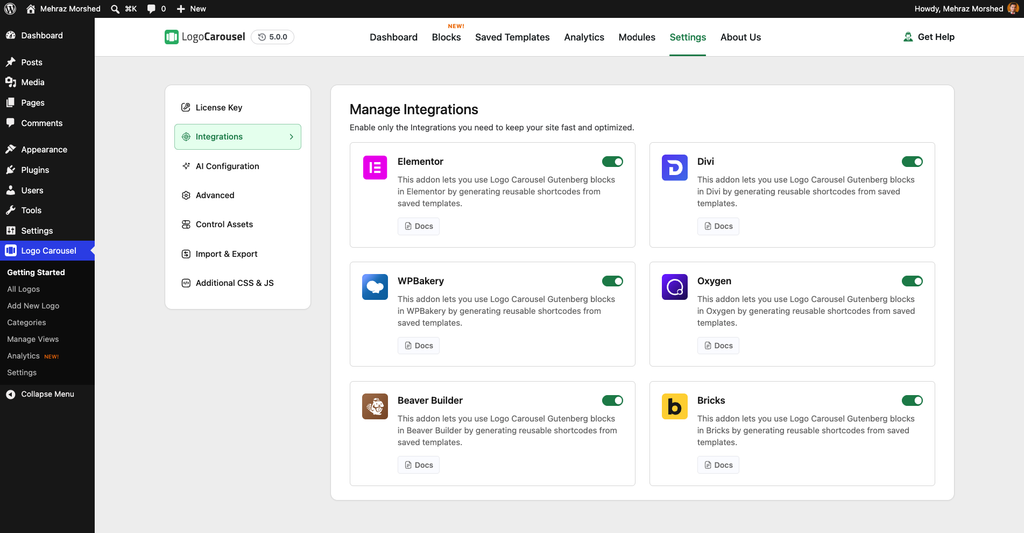
Task: Click the user avatar next to Howdy
Action: [x=1013, y=8]
